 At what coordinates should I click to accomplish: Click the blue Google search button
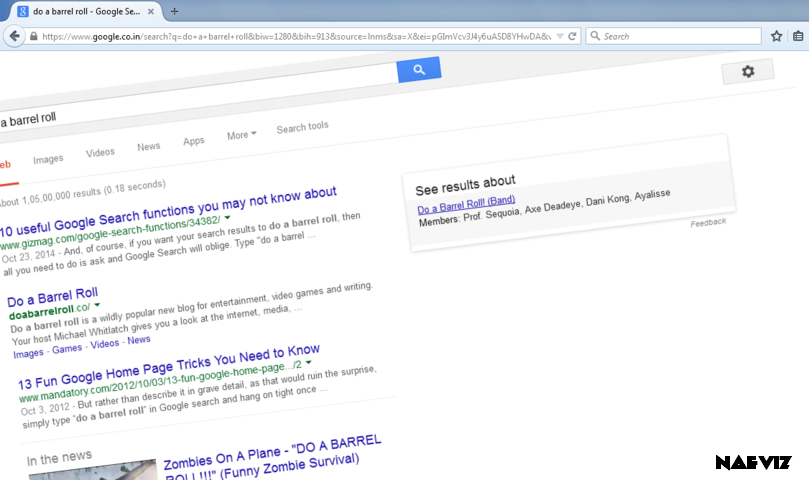coord(419,69)
